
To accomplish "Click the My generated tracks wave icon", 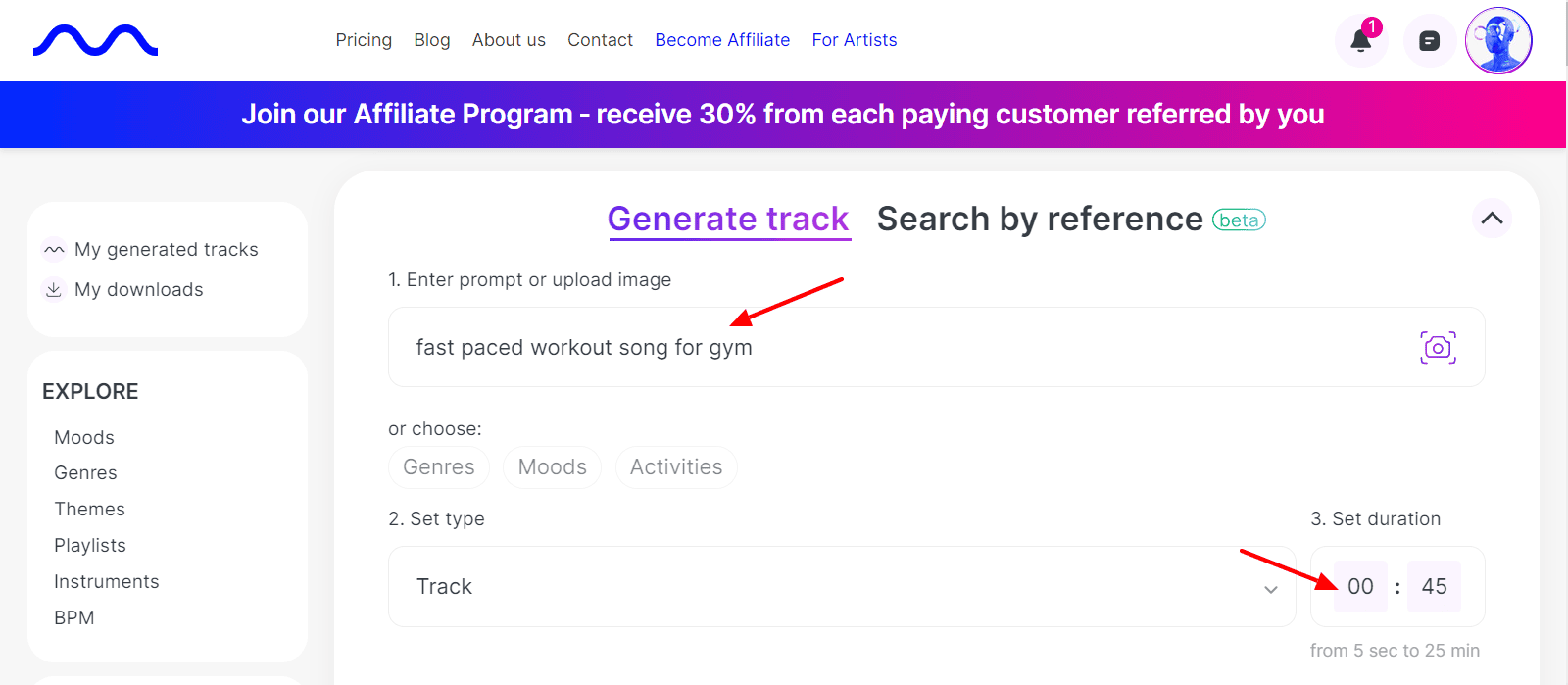I will (x=54, y=250).
